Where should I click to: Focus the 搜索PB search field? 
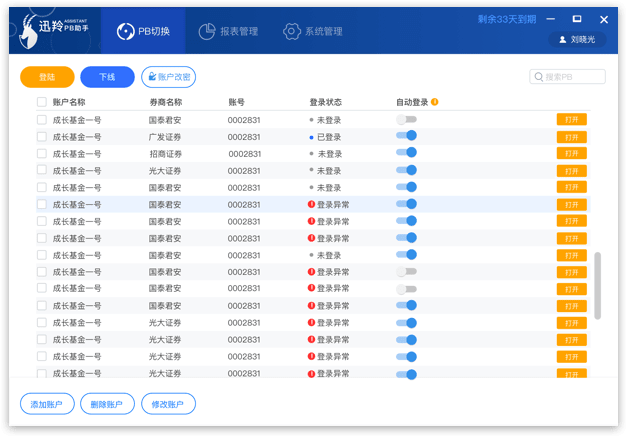point(567,77)
